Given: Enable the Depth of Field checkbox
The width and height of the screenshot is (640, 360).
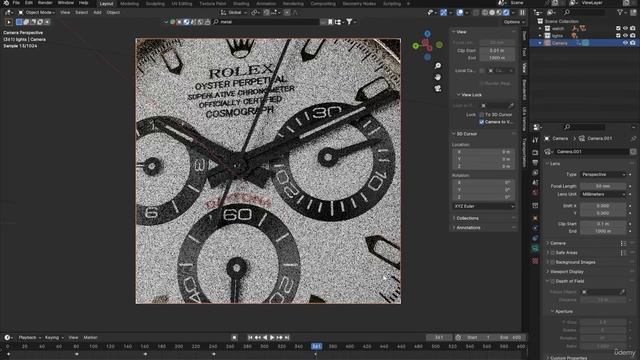Looking at the screenshot, I should pyautogui.click(x=553, y=281).
